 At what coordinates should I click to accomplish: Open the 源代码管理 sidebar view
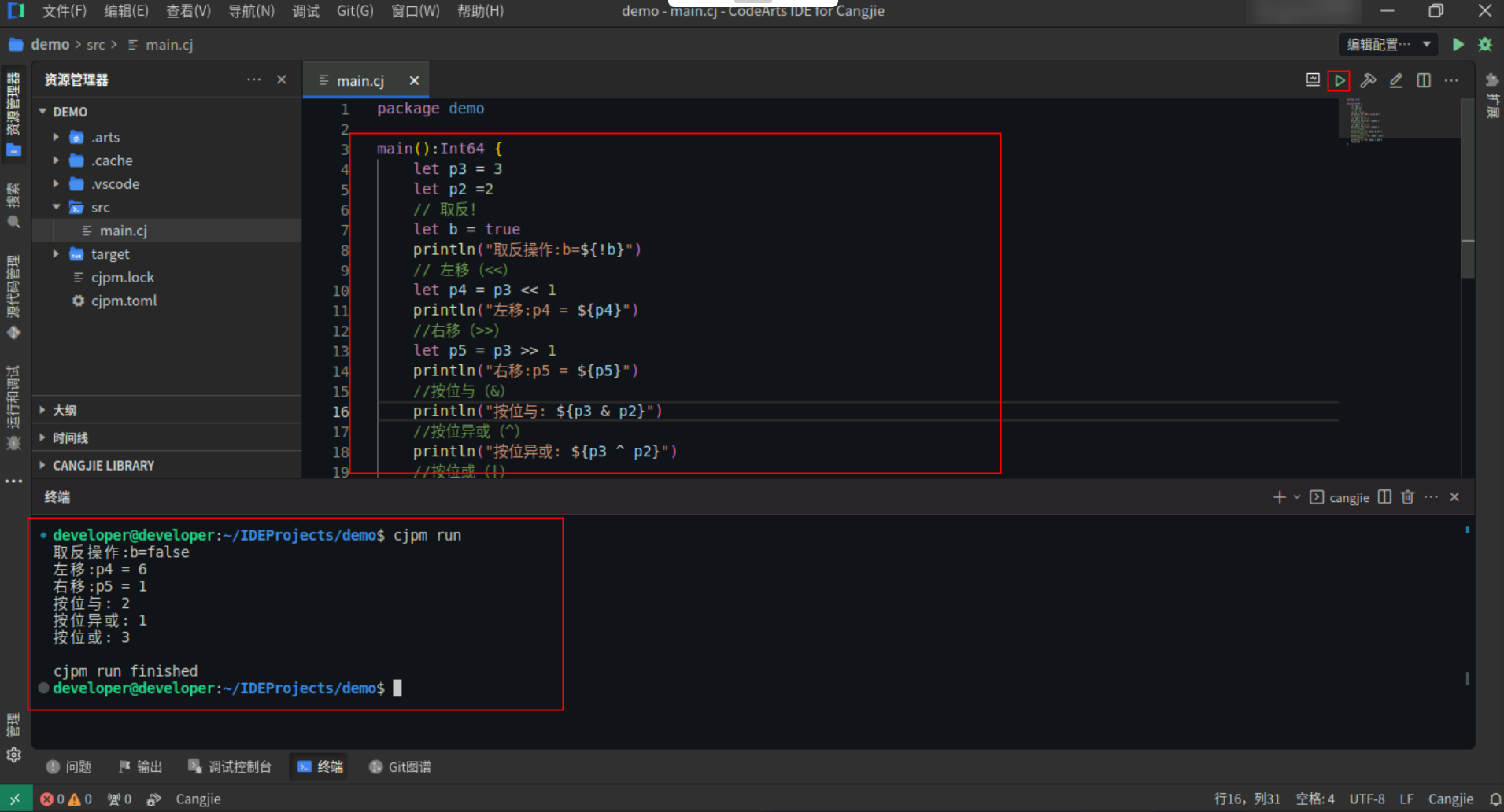13,297
